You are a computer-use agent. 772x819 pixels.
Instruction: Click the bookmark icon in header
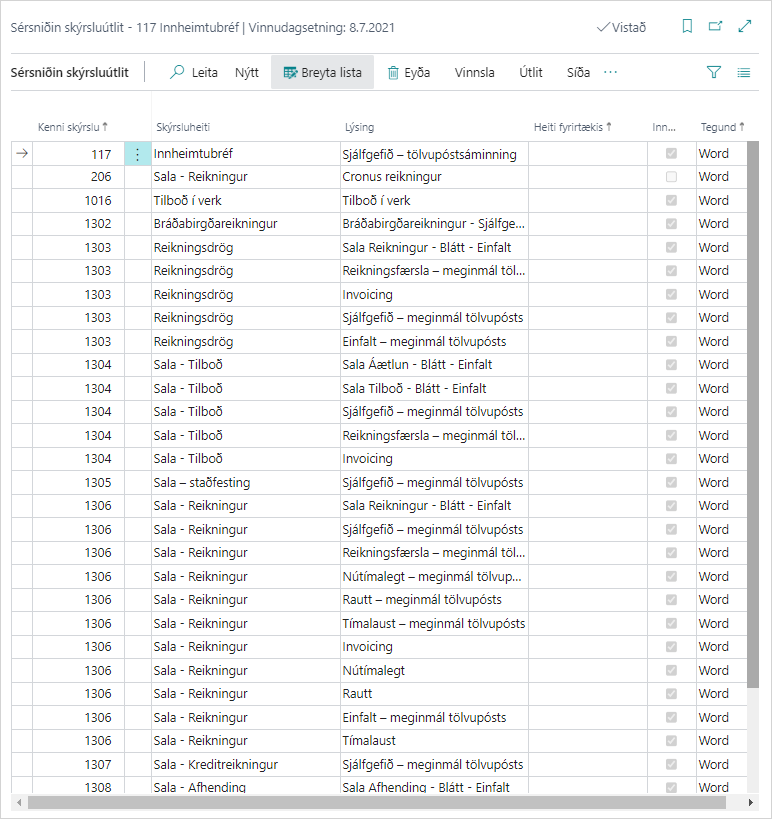point(687,27)
